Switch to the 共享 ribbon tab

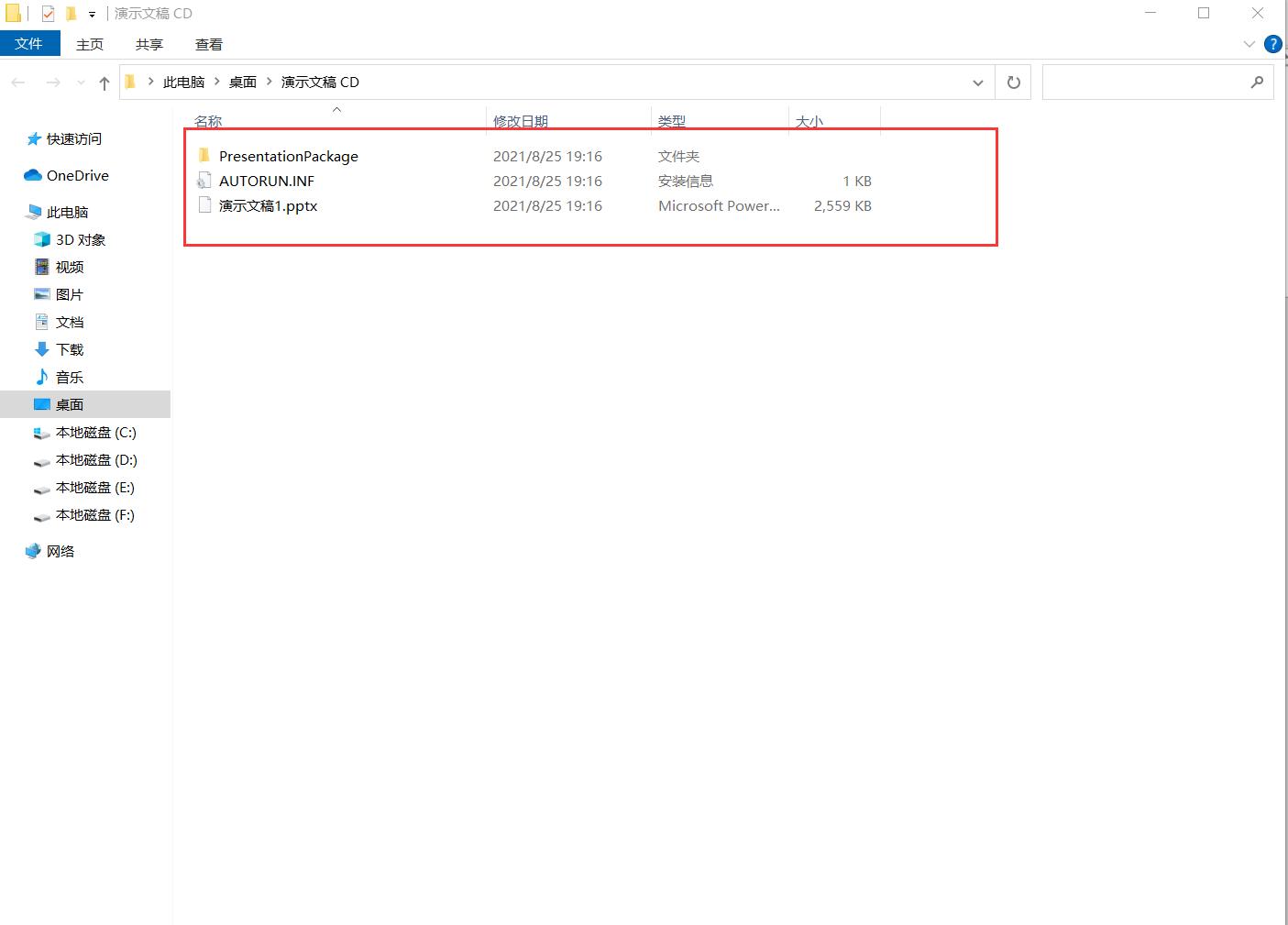pyautogui.click(x=149, y=44)
